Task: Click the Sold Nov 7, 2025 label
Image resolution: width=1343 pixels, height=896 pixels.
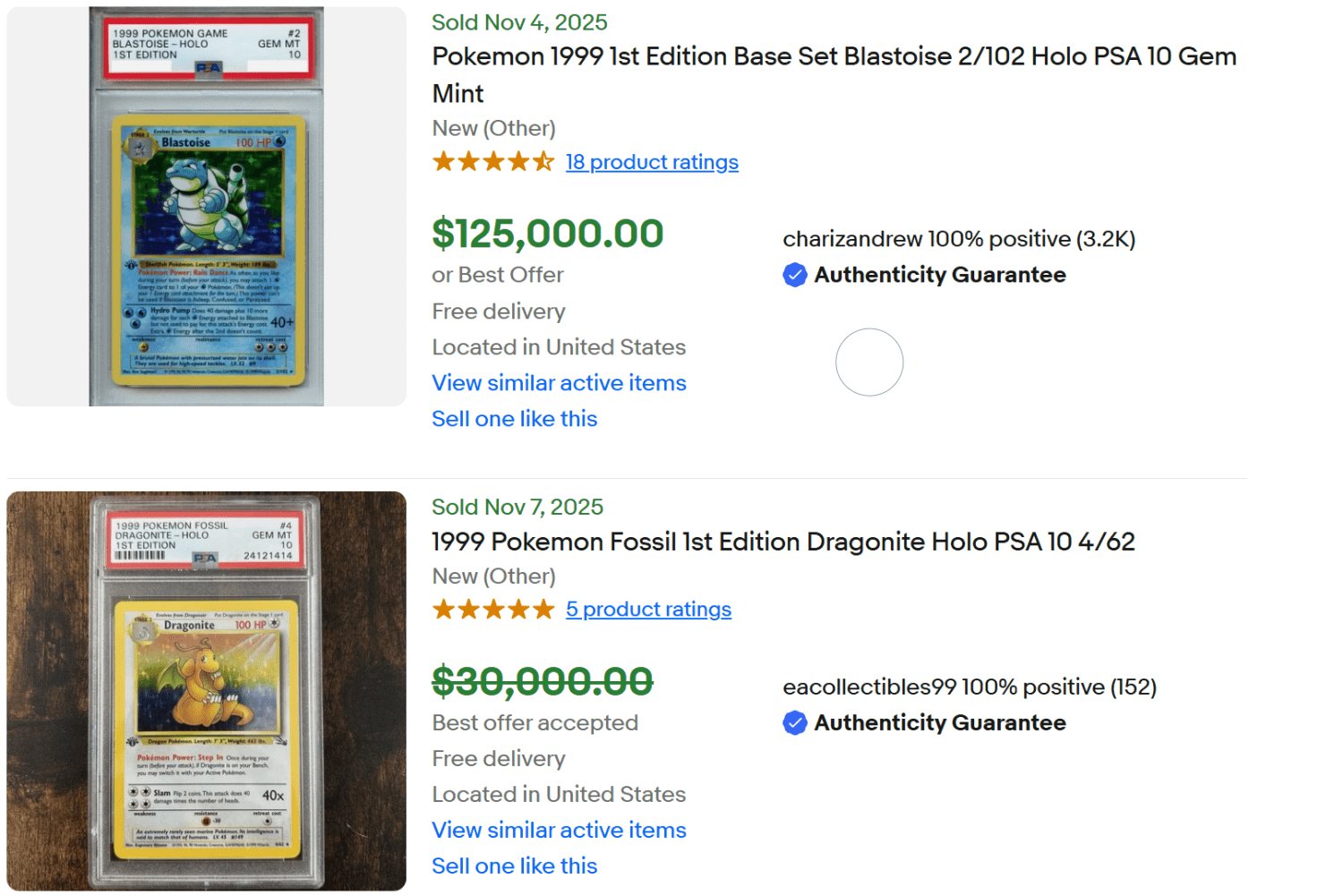Action: [518, 507]
